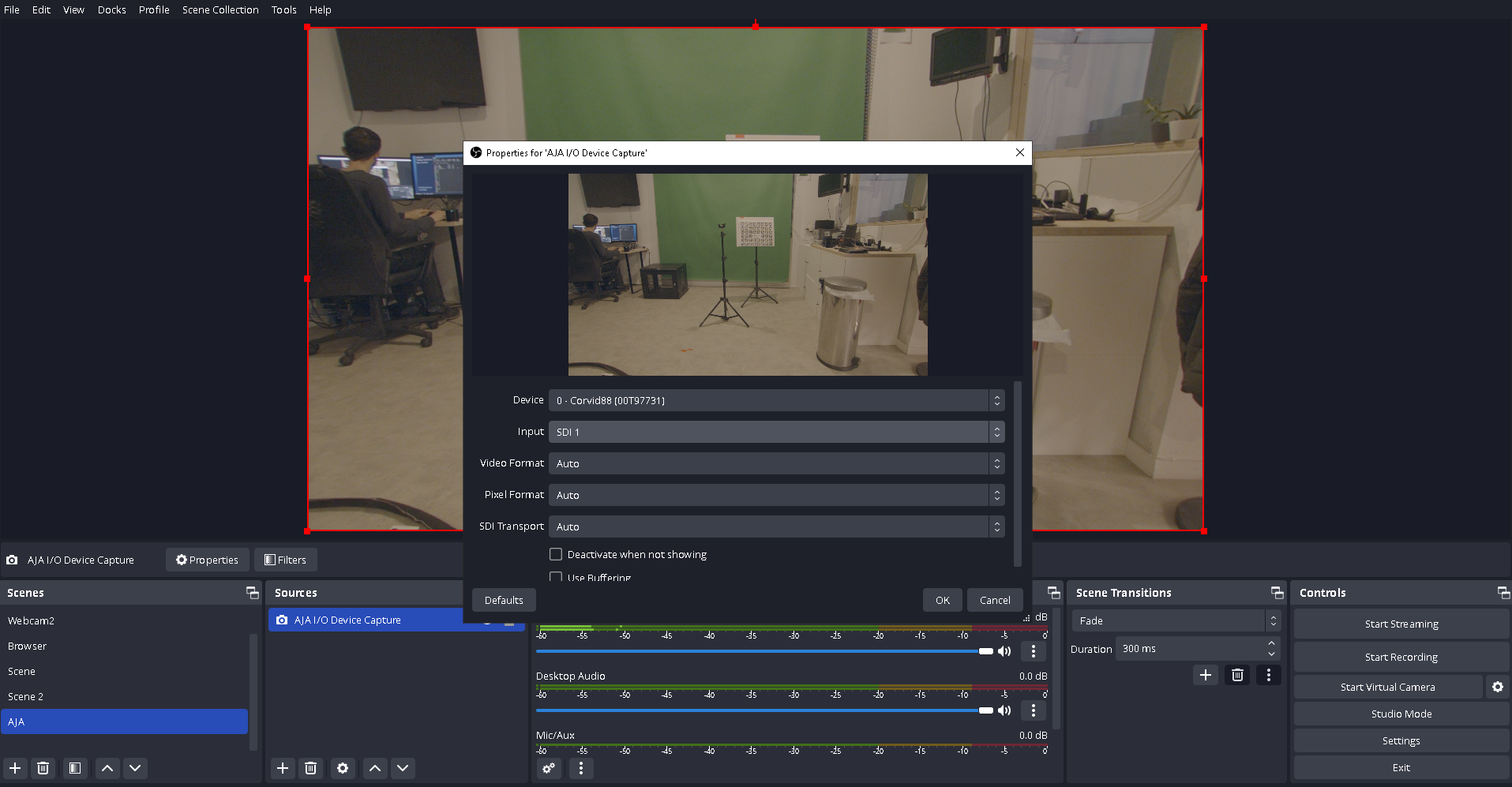Expand the Video Format dropdown

click(776, 463)
